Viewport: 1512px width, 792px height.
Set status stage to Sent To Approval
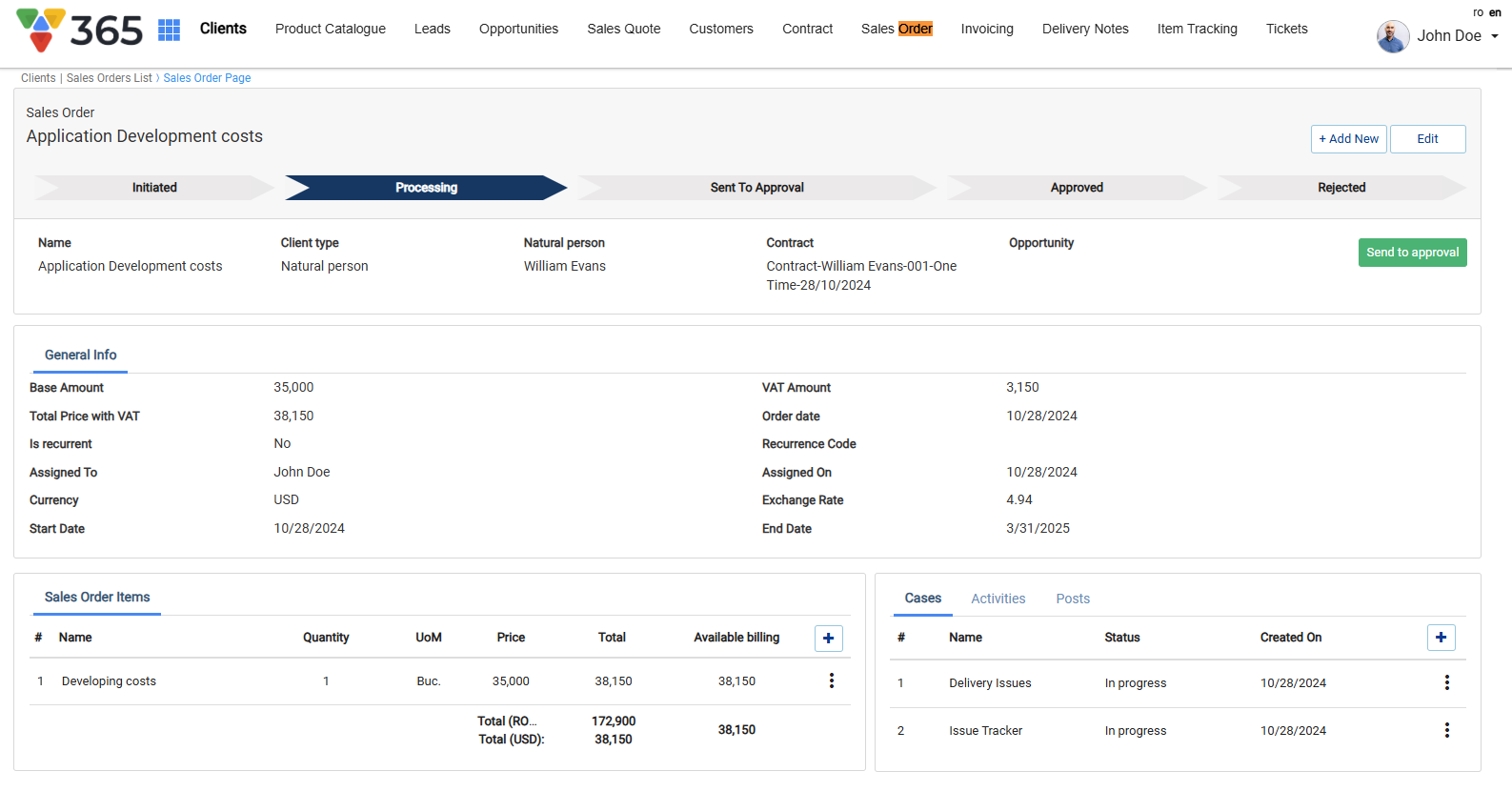756,188
